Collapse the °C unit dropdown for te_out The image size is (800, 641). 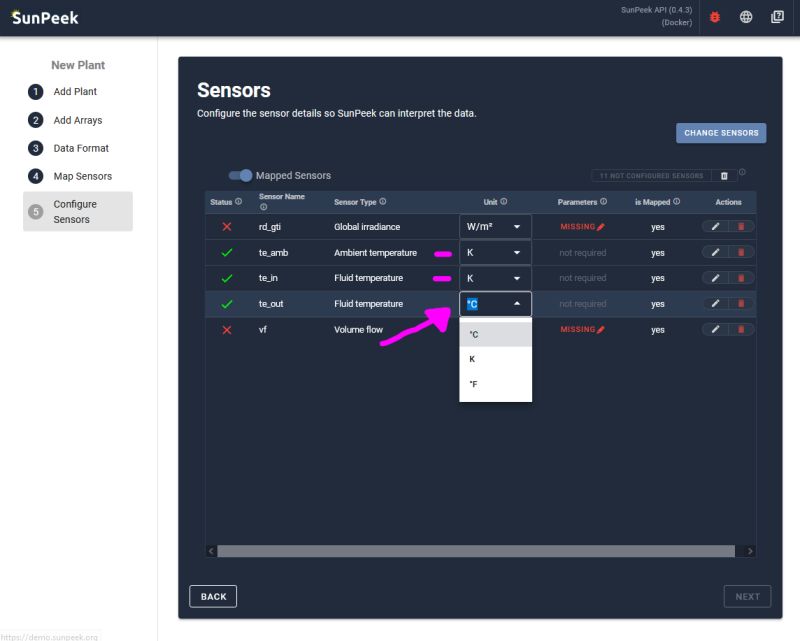(x=495, y=304)
